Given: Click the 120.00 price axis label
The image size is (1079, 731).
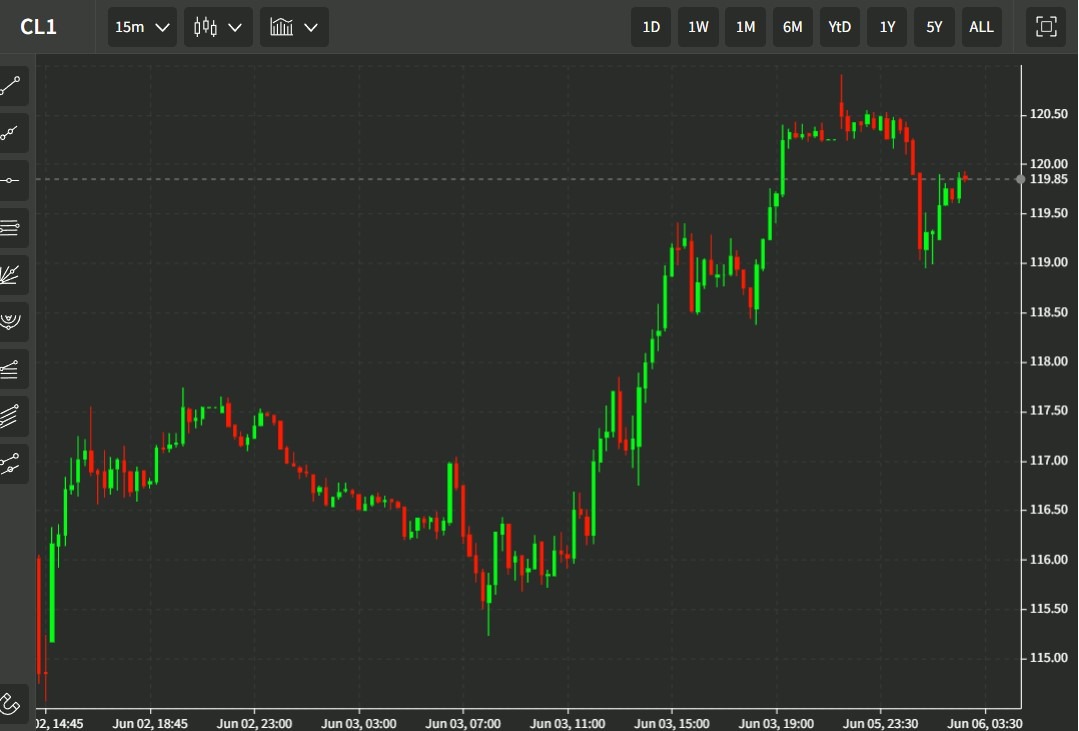Looking at the screenshot, I should click(1048, 164).
